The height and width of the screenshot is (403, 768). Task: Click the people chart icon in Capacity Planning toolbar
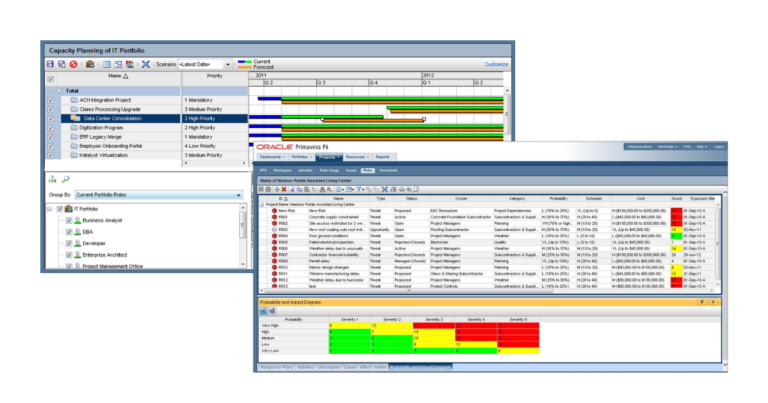[130, 64]
